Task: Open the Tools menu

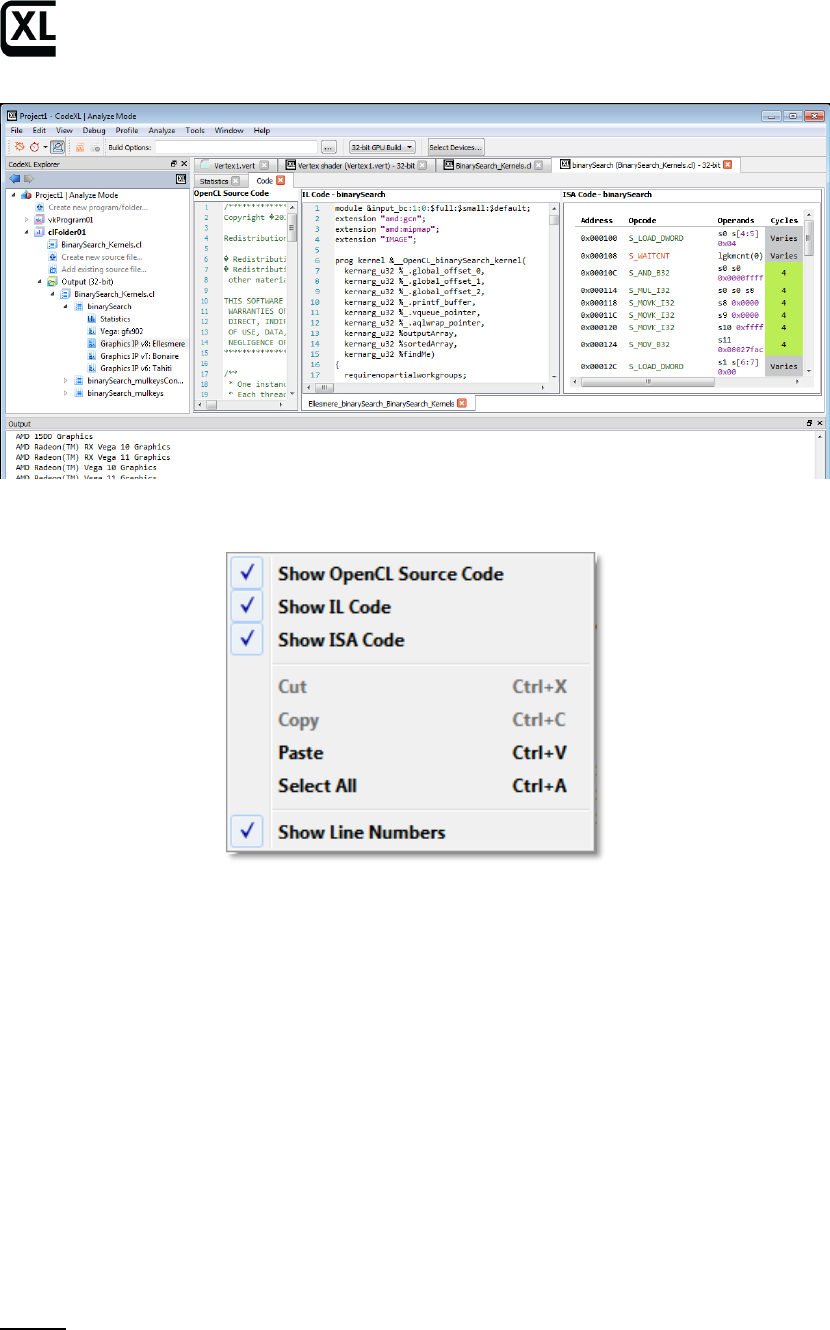Action: (195, 131)
